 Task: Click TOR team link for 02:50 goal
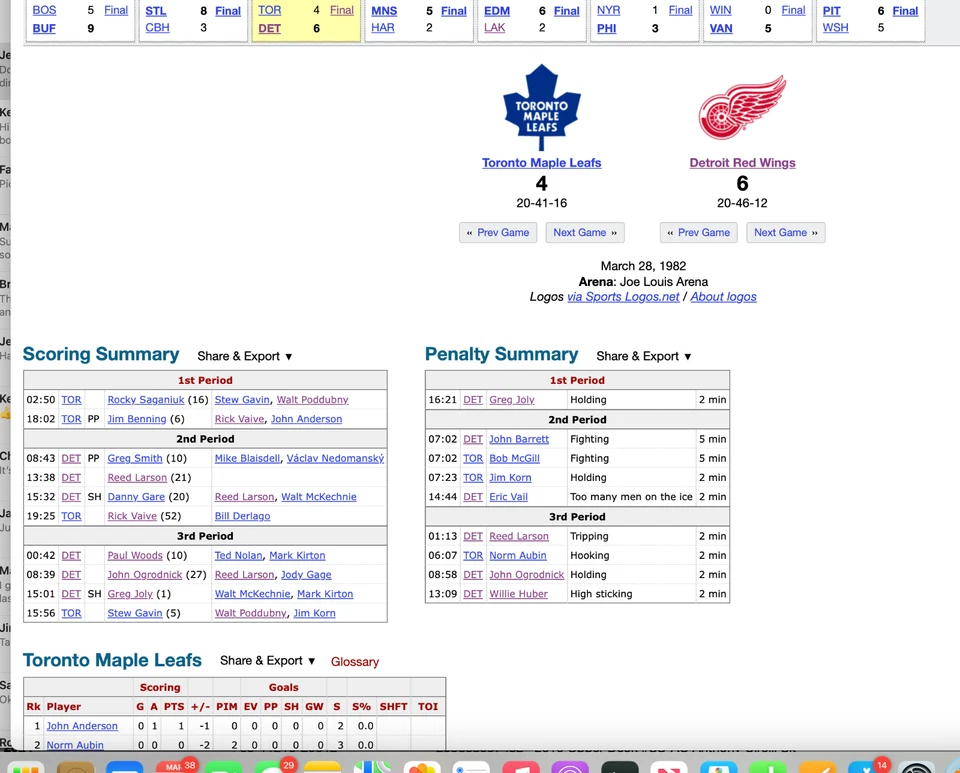(71, 400)
